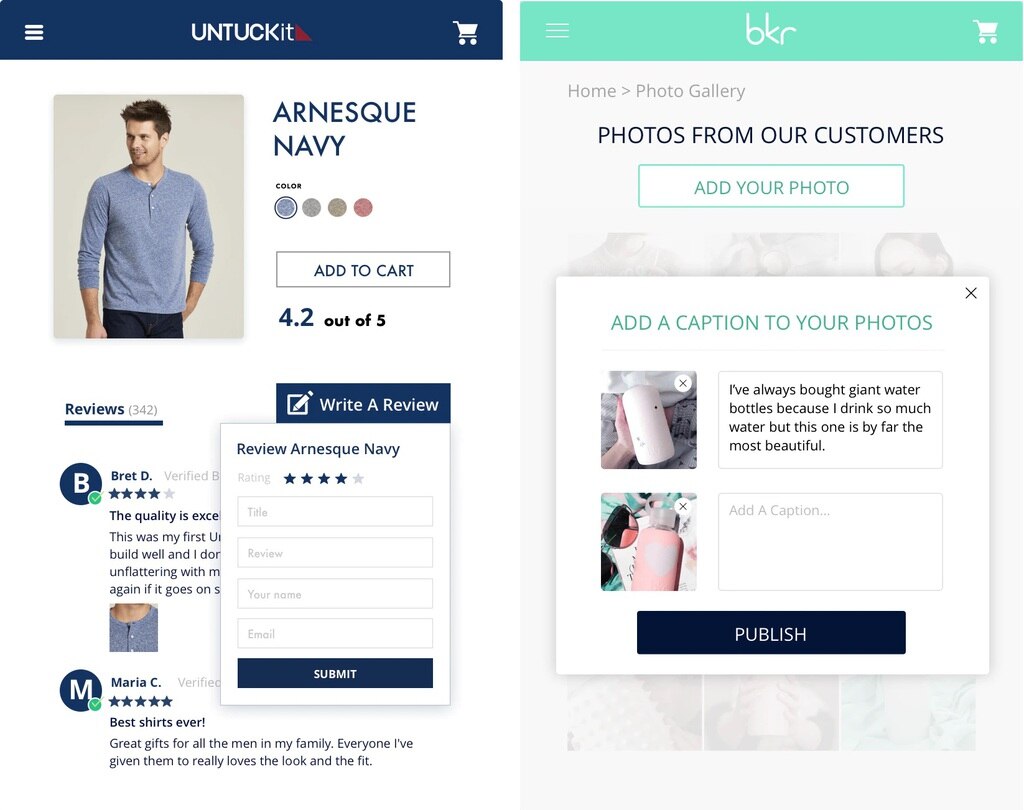1024x810 pixels.
Task: Click the Add To Cart button
Action: tap(363, 270)
